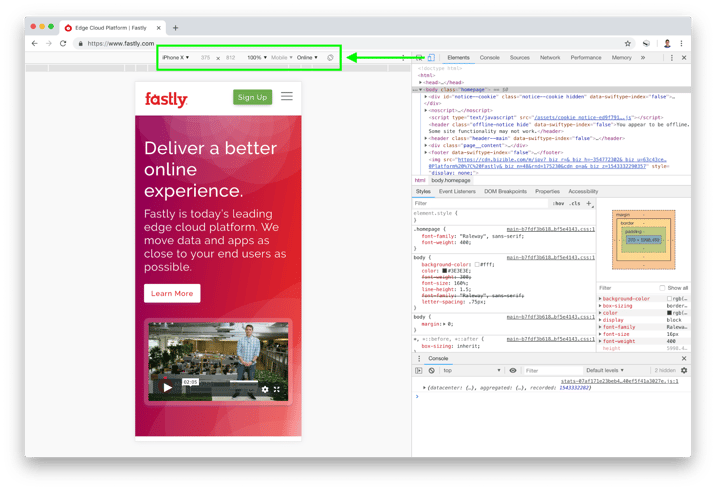Viewport: 716px width, 490px height.
Task: Switch to the Elements tab
Action: click(x=458, y=58)
